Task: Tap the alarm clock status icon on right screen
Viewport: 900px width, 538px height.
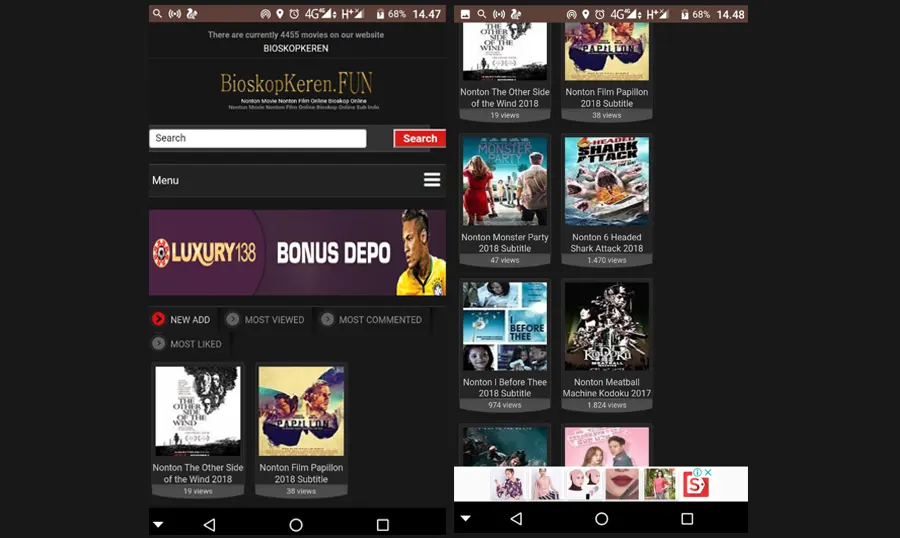Action: tap(599, 14)
